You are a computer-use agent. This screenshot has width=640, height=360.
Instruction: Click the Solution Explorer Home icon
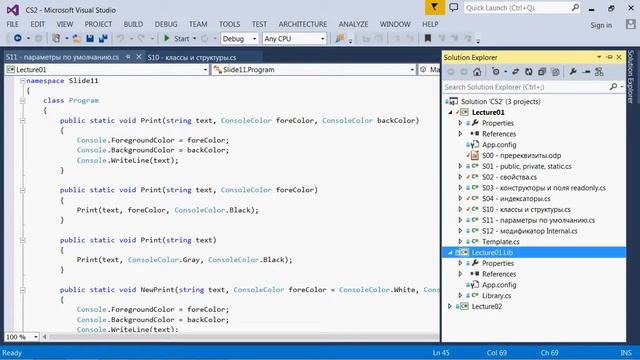click(x=477, y=72)
